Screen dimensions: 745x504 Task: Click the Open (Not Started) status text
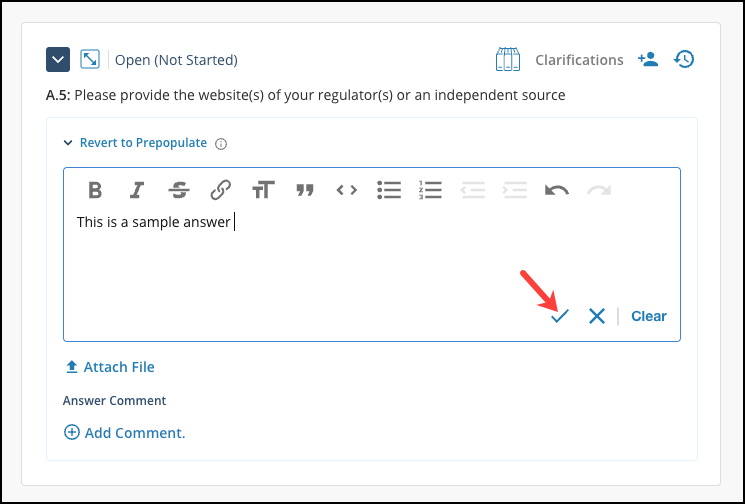(x=176, y=60)
